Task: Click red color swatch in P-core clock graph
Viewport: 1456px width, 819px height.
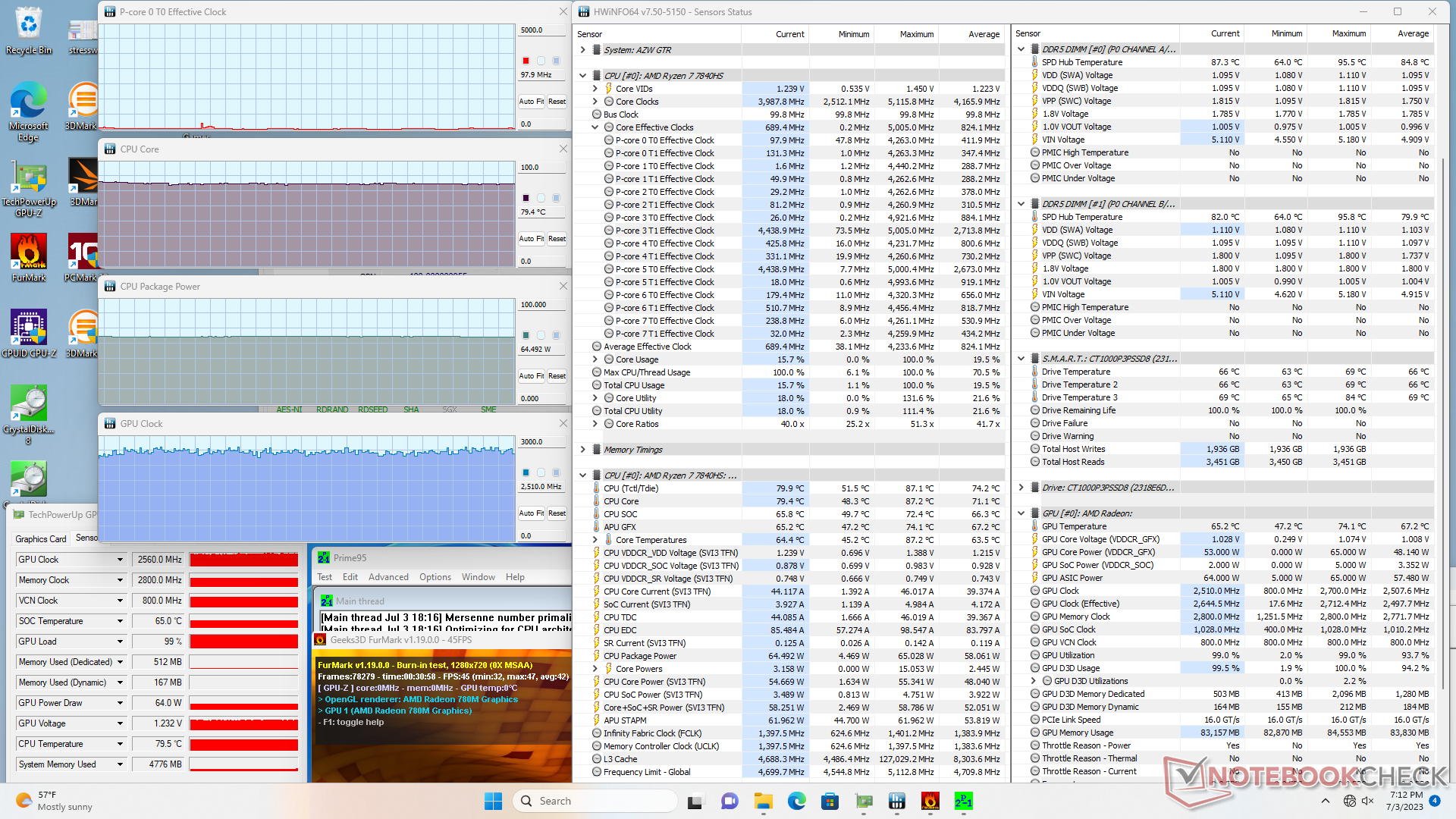Action: (x=526, y=61)
